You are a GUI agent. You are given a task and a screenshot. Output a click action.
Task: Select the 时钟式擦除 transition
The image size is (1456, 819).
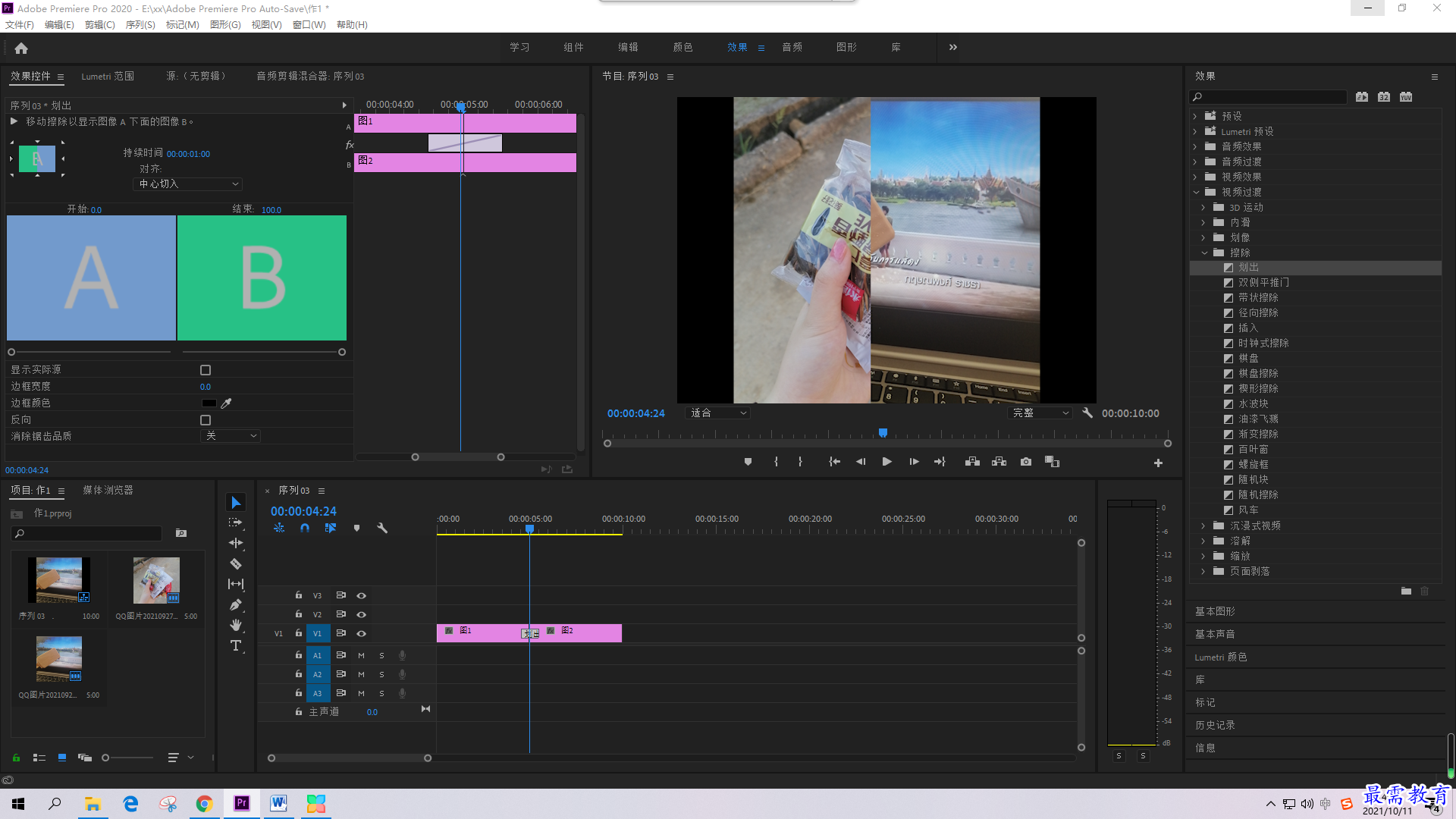1263,344
